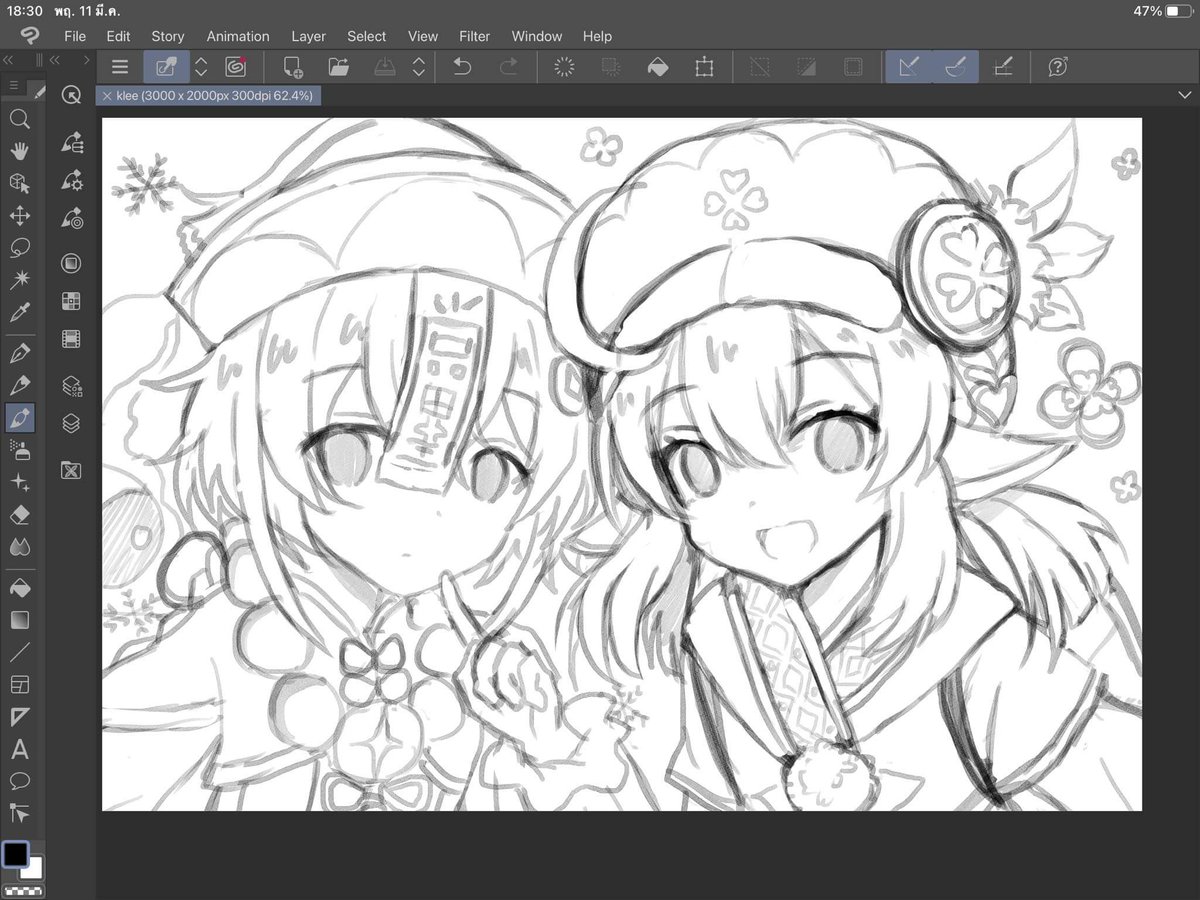
Task: Click the Fill icon in command bar
Action: pos(657,67)
